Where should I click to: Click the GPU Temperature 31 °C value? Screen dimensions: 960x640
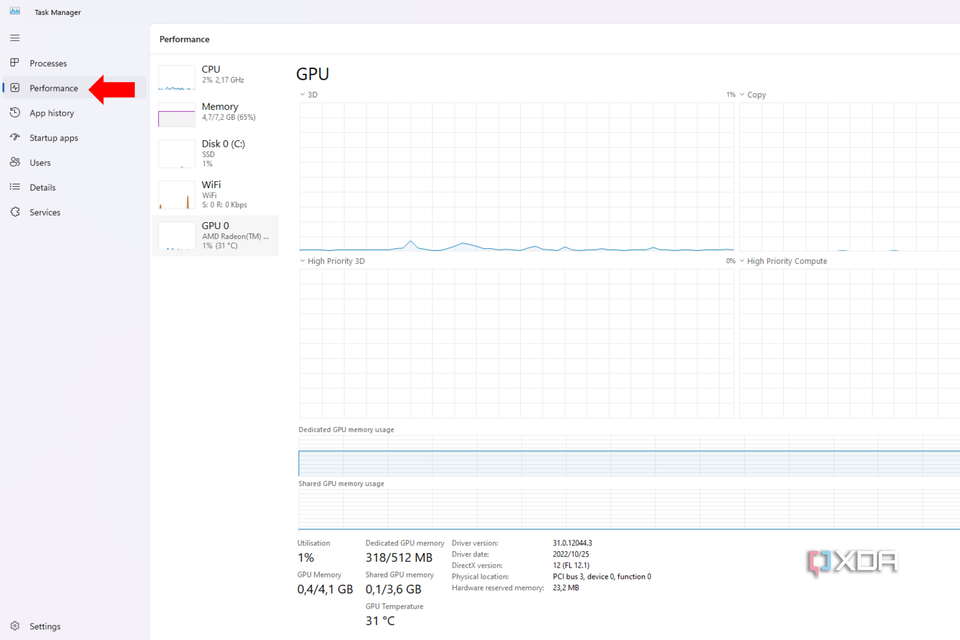coord(380,620)
